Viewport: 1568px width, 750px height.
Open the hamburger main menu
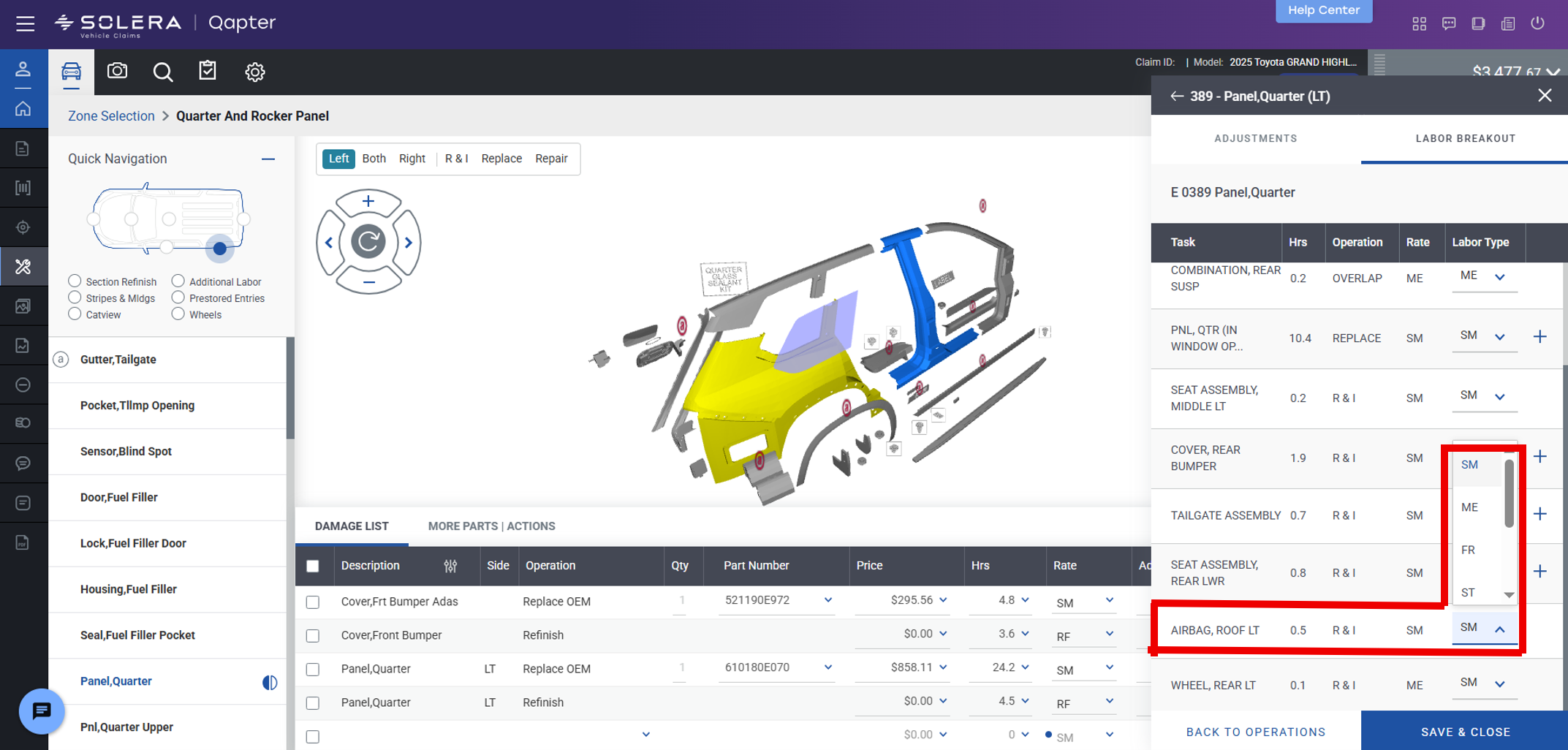(25, 23)
